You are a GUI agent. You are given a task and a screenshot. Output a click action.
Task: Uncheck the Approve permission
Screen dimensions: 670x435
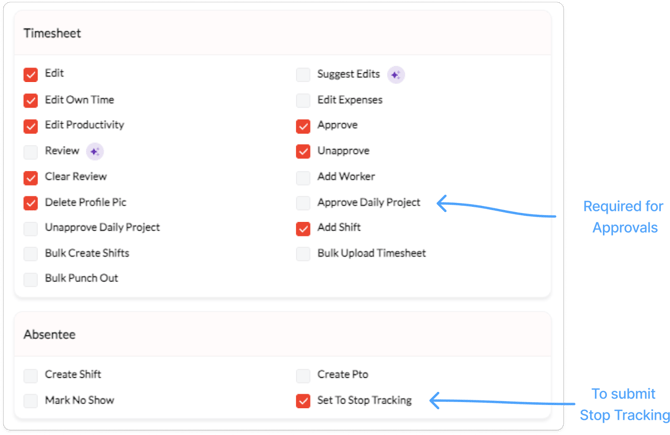303,125
